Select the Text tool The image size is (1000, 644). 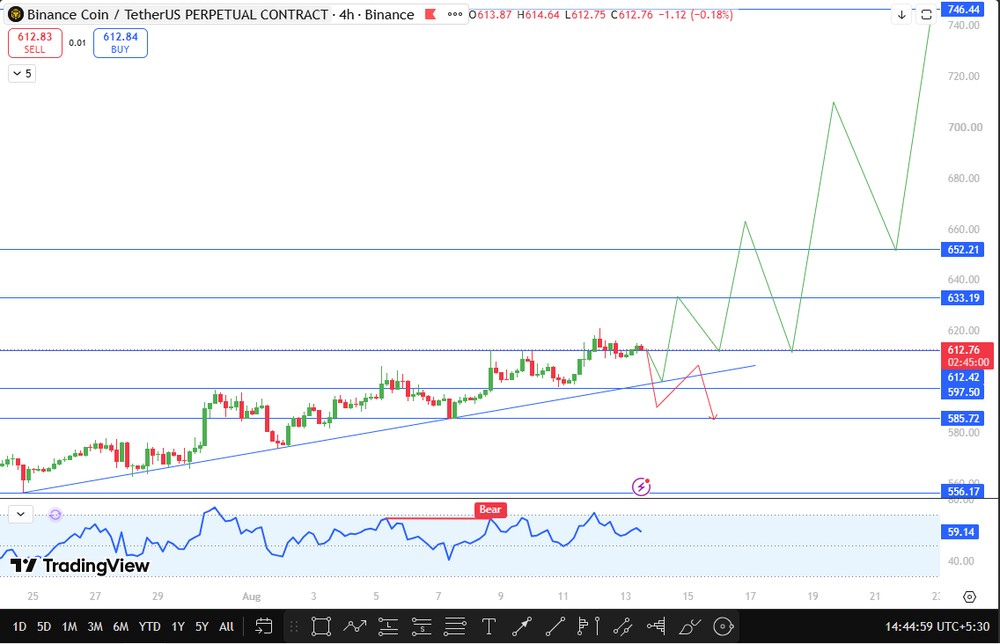click(489, 627)
